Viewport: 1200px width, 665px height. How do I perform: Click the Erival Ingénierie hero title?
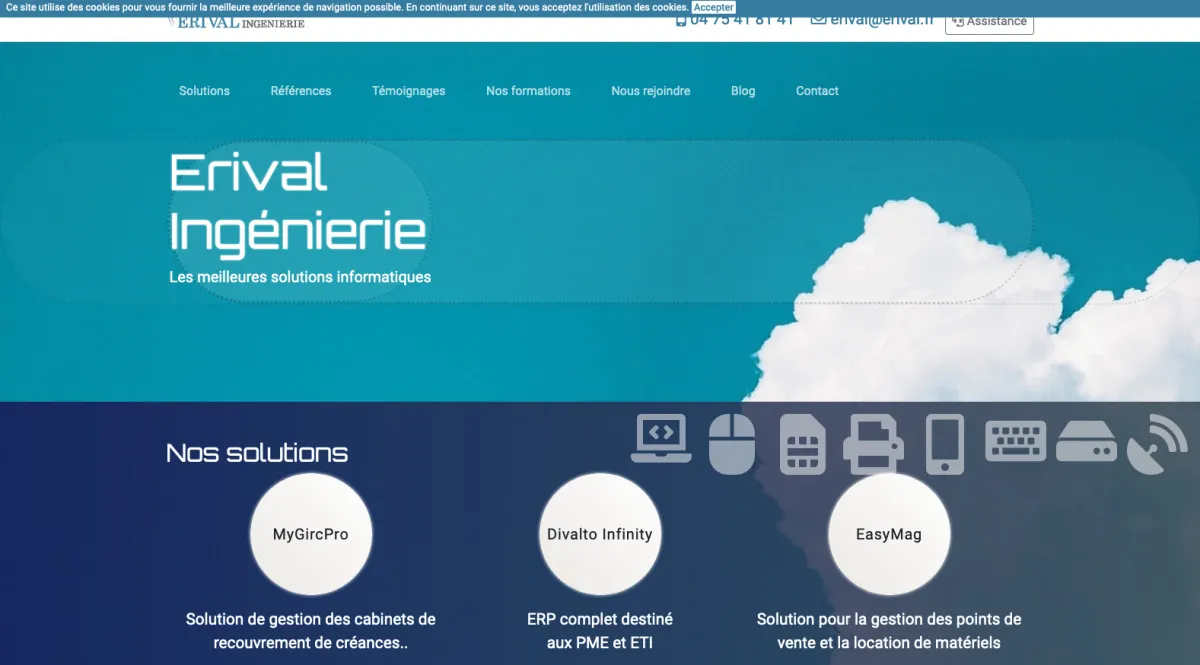(x=298, y=201)
